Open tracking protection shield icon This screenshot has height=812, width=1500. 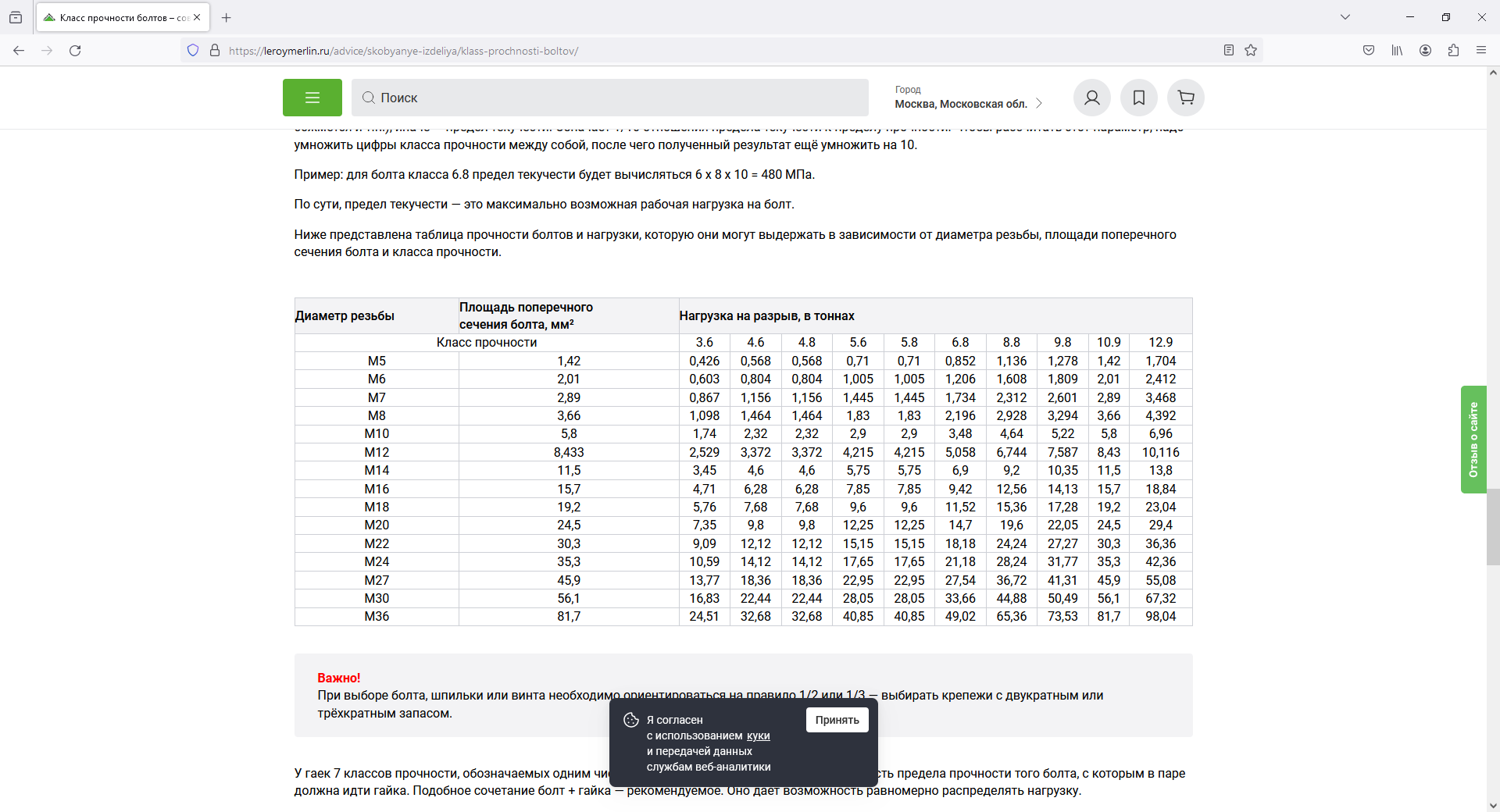[x=193, y=50]
